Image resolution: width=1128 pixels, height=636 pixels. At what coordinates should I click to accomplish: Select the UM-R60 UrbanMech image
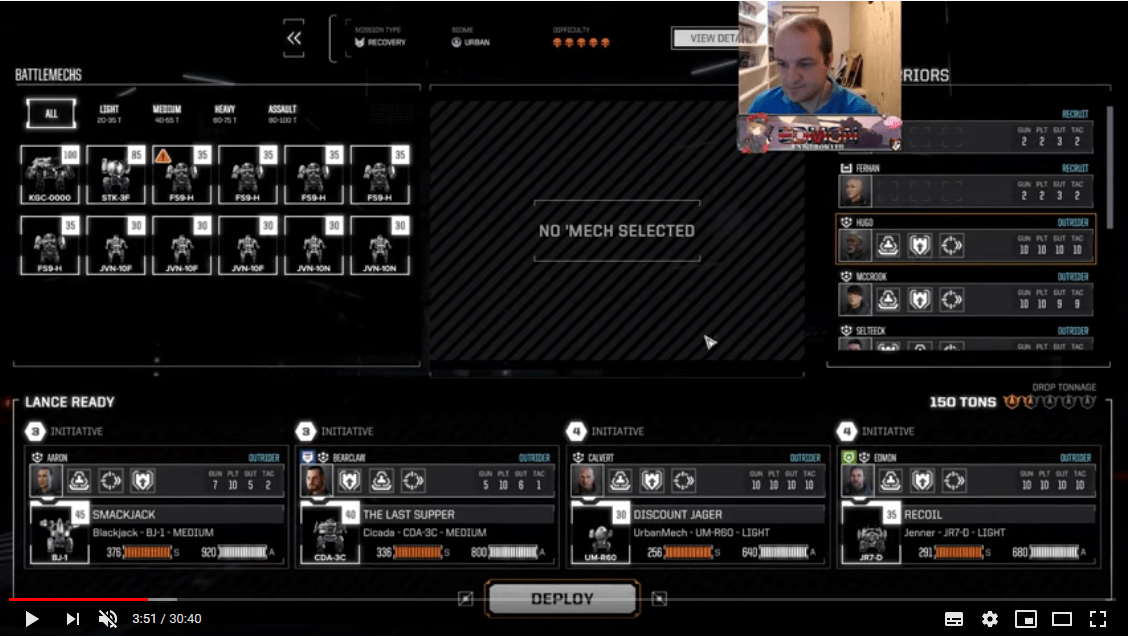[600, 535]
